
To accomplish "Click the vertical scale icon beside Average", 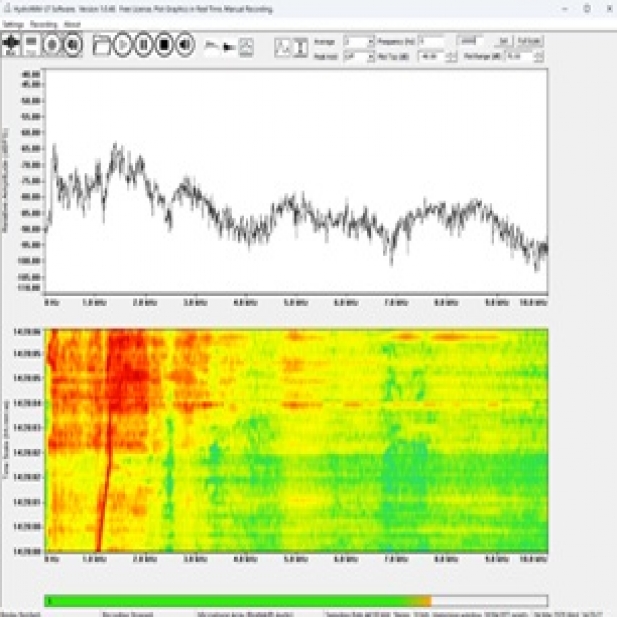I will click(299, 45).
